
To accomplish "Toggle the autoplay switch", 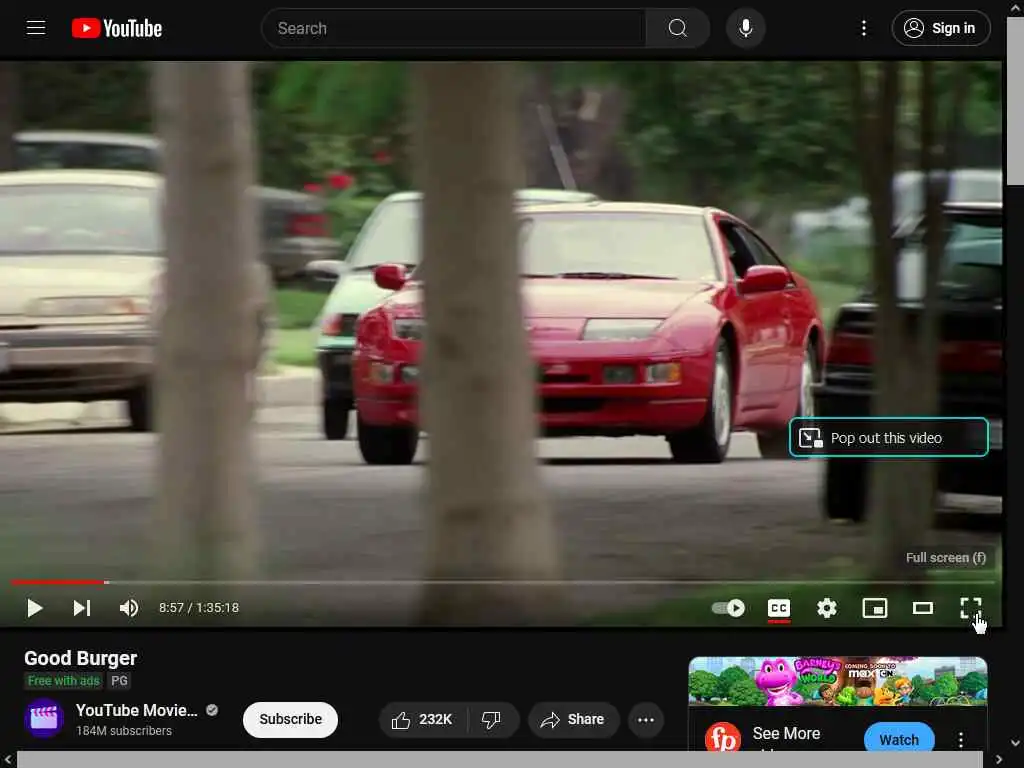I will [x=728, y=608].
